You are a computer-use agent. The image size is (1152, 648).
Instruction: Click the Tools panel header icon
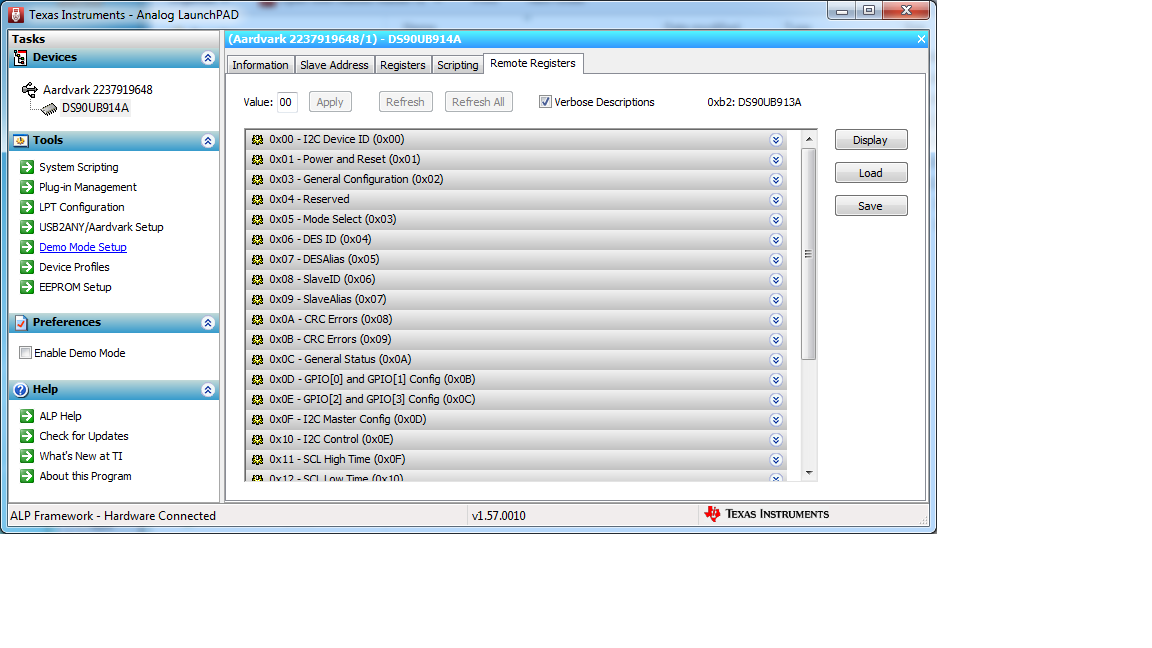[x=21, y=140]
